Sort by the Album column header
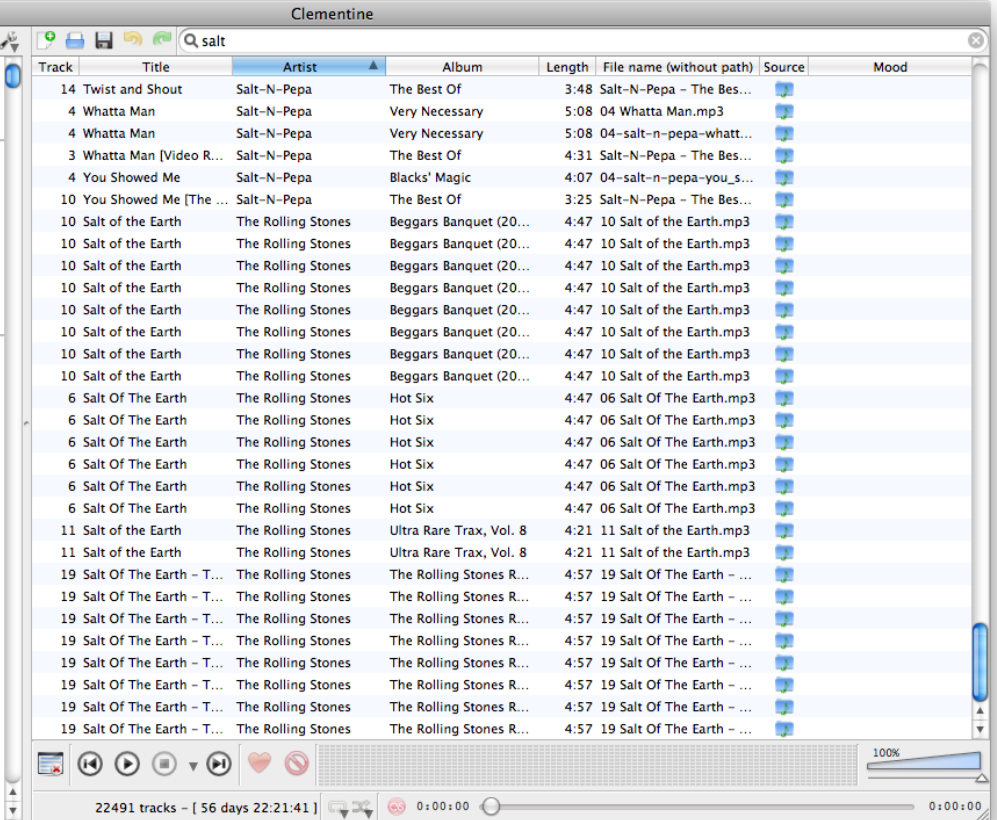 pyautogui.click(x=462, y=67)
